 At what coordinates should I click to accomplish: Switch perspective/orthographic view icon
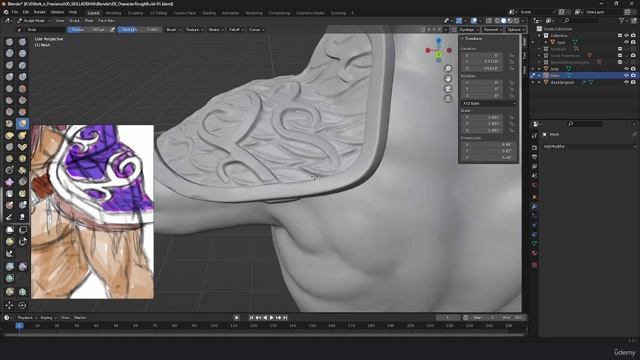pyautogui.click(x=448, y=99)
